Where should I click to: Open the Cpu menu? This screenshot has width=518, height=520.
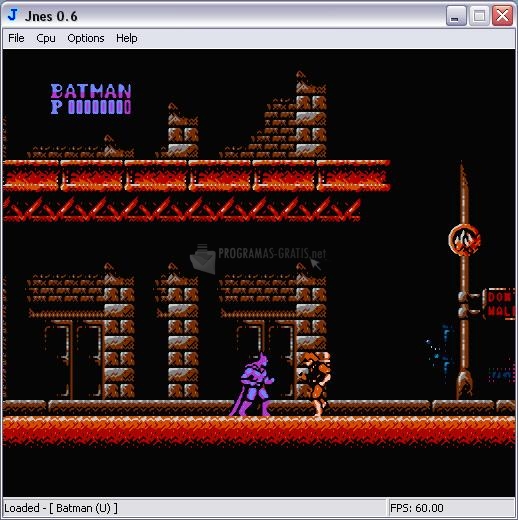(x=46, y=38)
